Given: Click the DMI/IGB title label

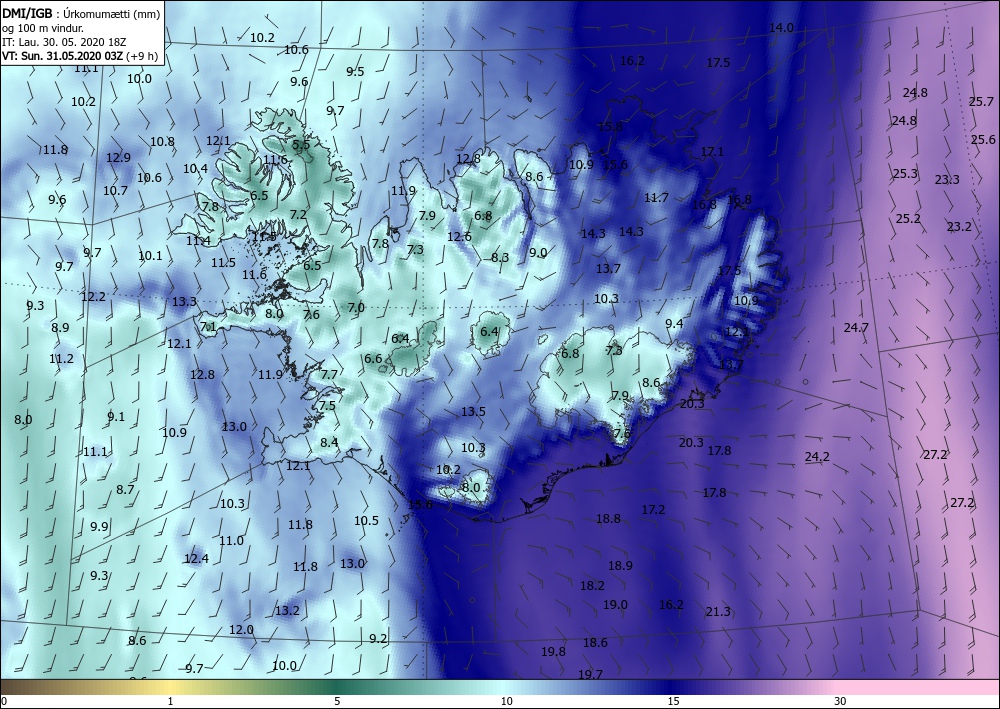Looking at the screenshot, I should 29,14.
